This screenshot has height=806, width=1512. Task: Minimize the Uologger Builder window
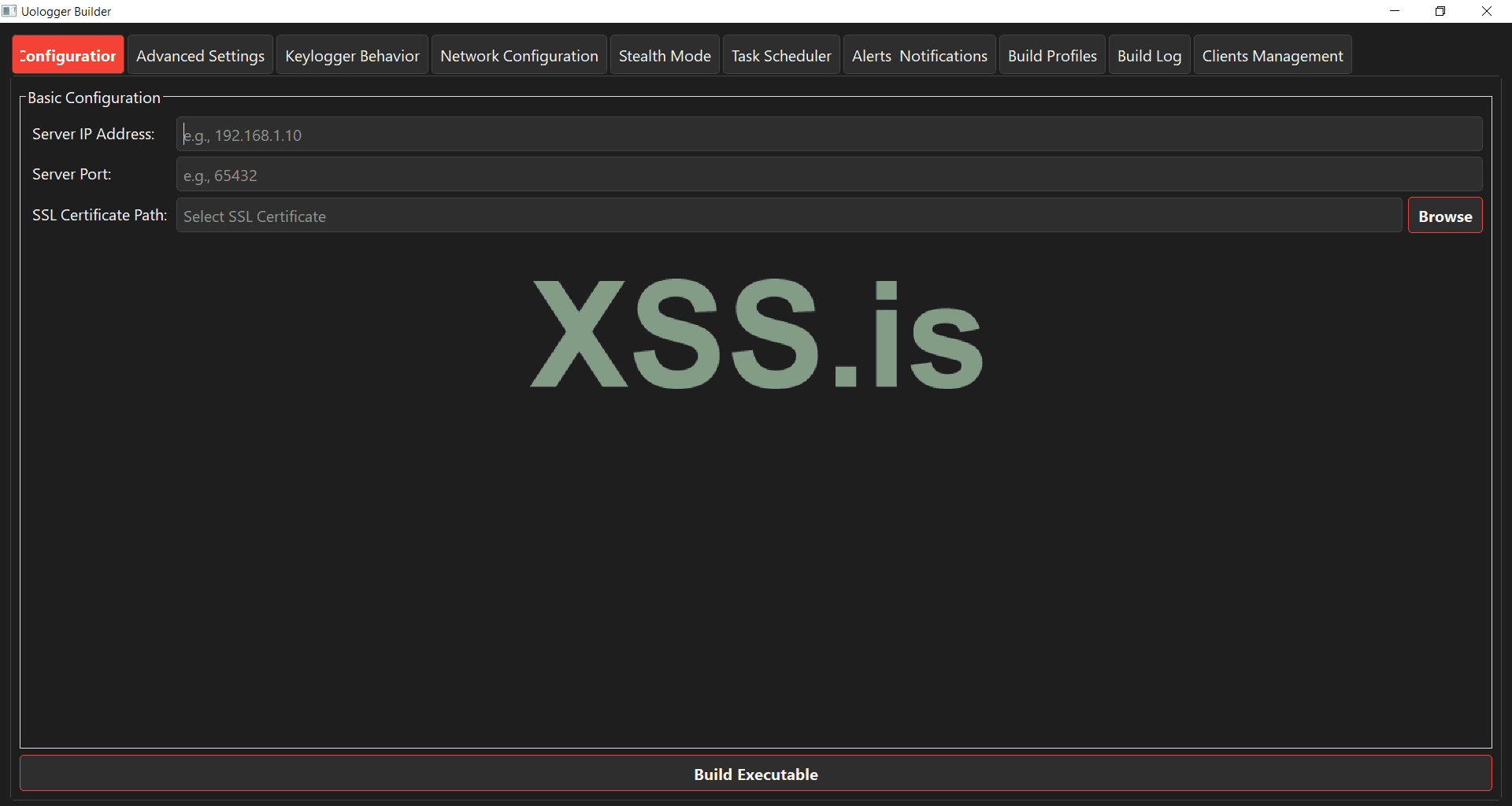1395,11
